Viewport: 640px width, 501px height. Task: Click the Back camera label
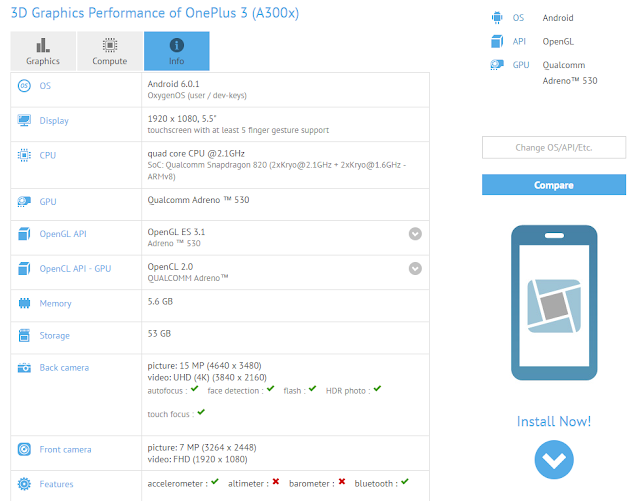pos(64,367)
